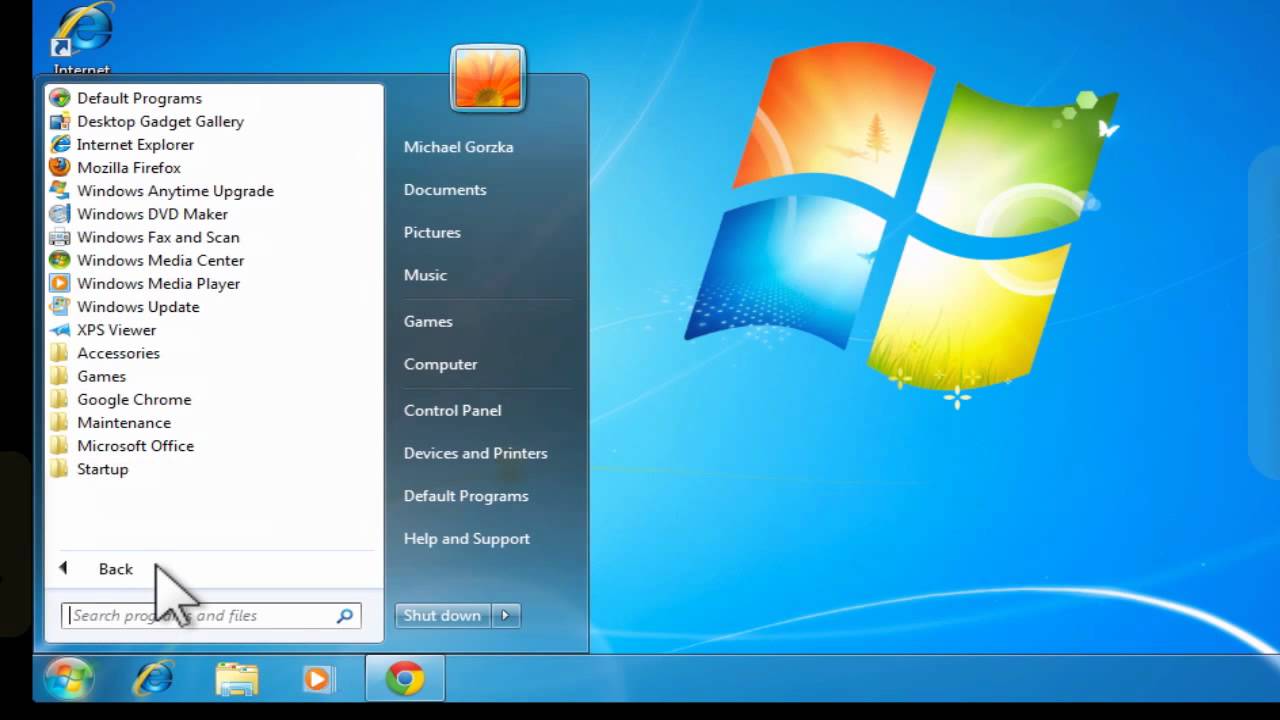Open Internet Explorer from the program list
Screen dimensions: 1280x720
pos(135,144)
